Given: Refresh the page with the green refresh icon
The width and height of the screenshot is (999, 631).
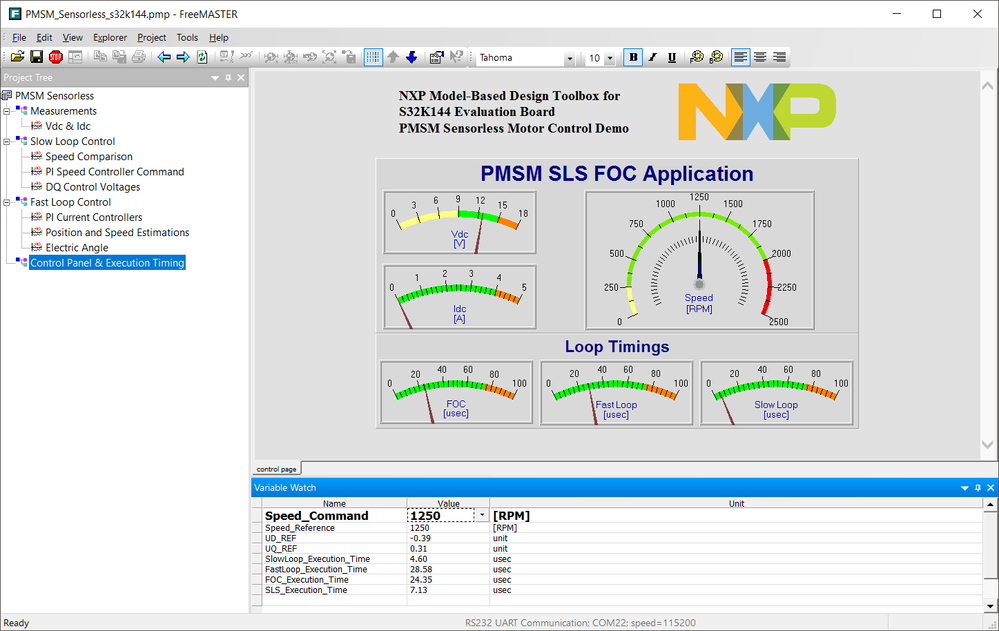Looking at the screenshot, I should pos(202,57).
